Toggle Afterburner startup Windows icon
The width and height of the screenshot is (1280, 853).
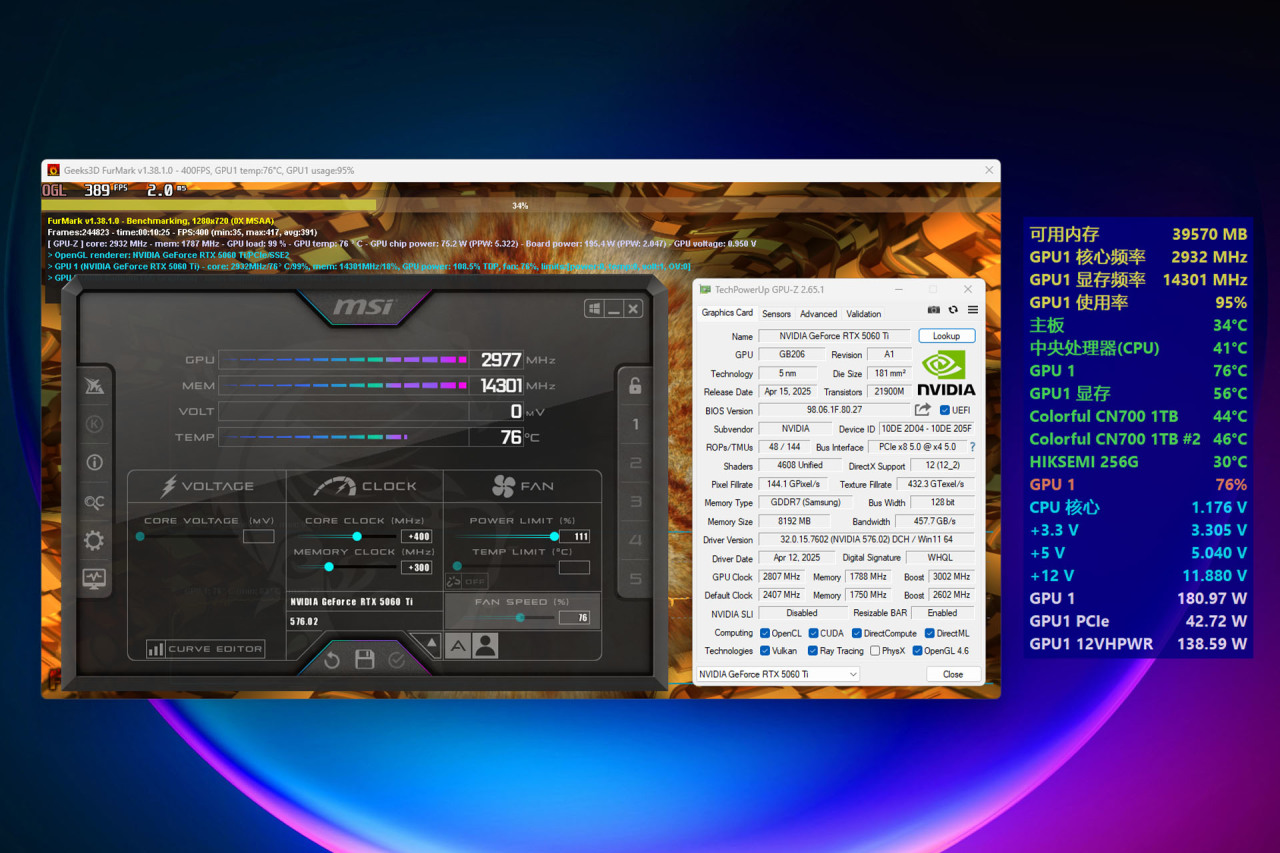click(x=594, y=309)
